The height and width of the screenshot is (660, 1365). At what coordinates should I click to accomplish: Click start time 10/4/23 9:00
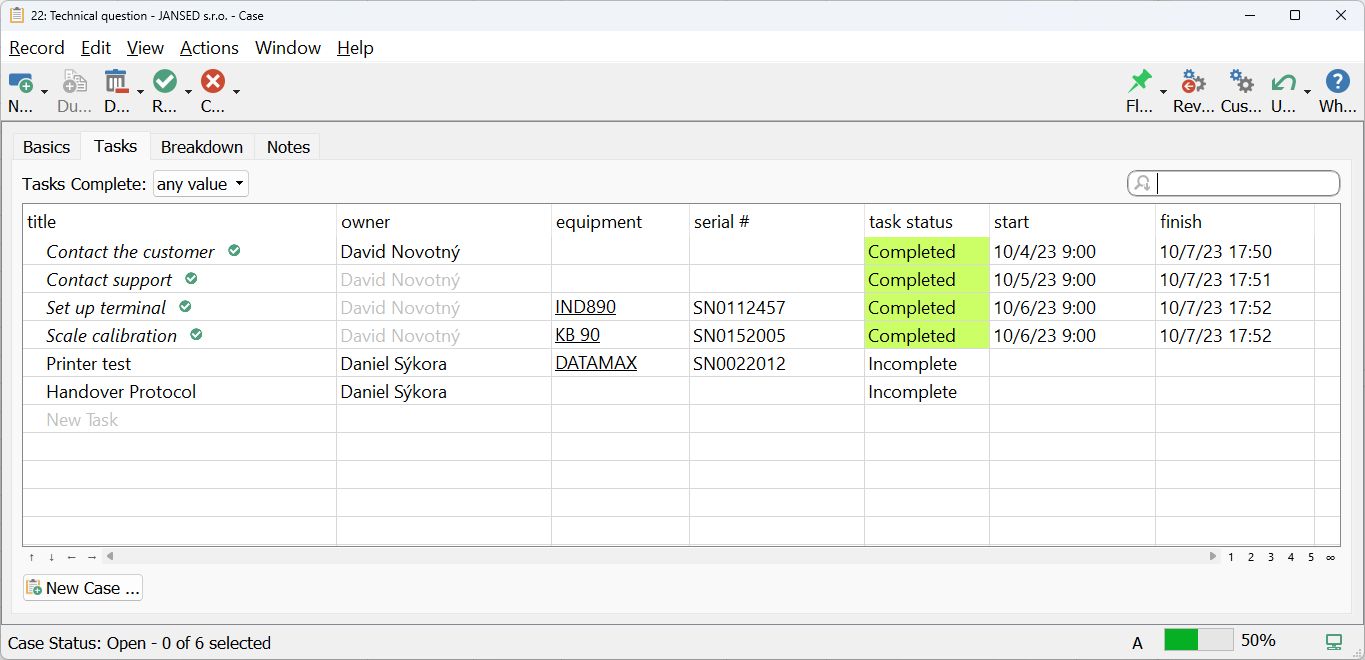[1044, 251]
